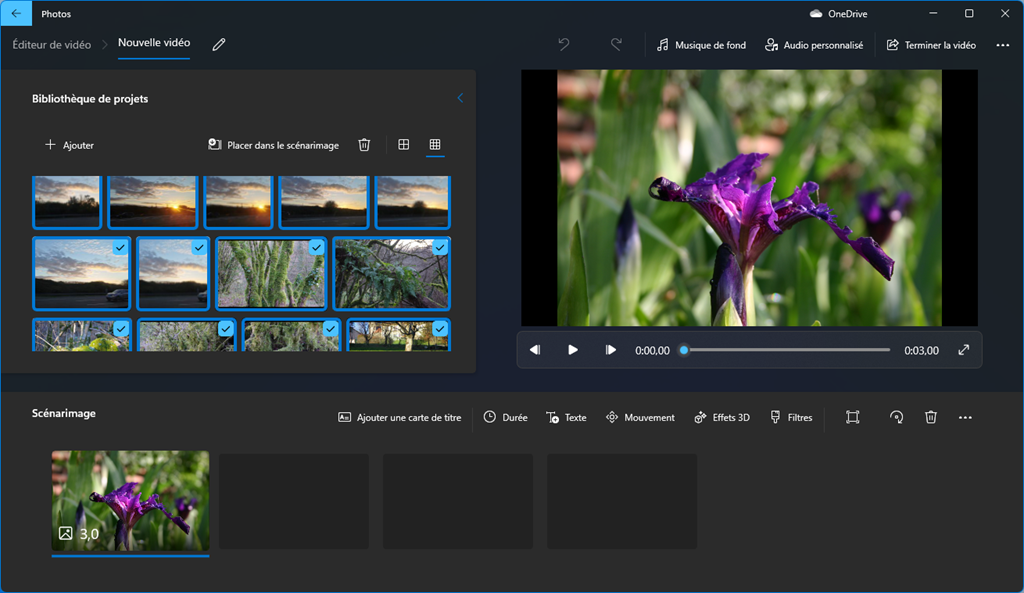Click the video playback seek slider
The height and width of the screenshot is (593, 1024).
tap(786, 350)
